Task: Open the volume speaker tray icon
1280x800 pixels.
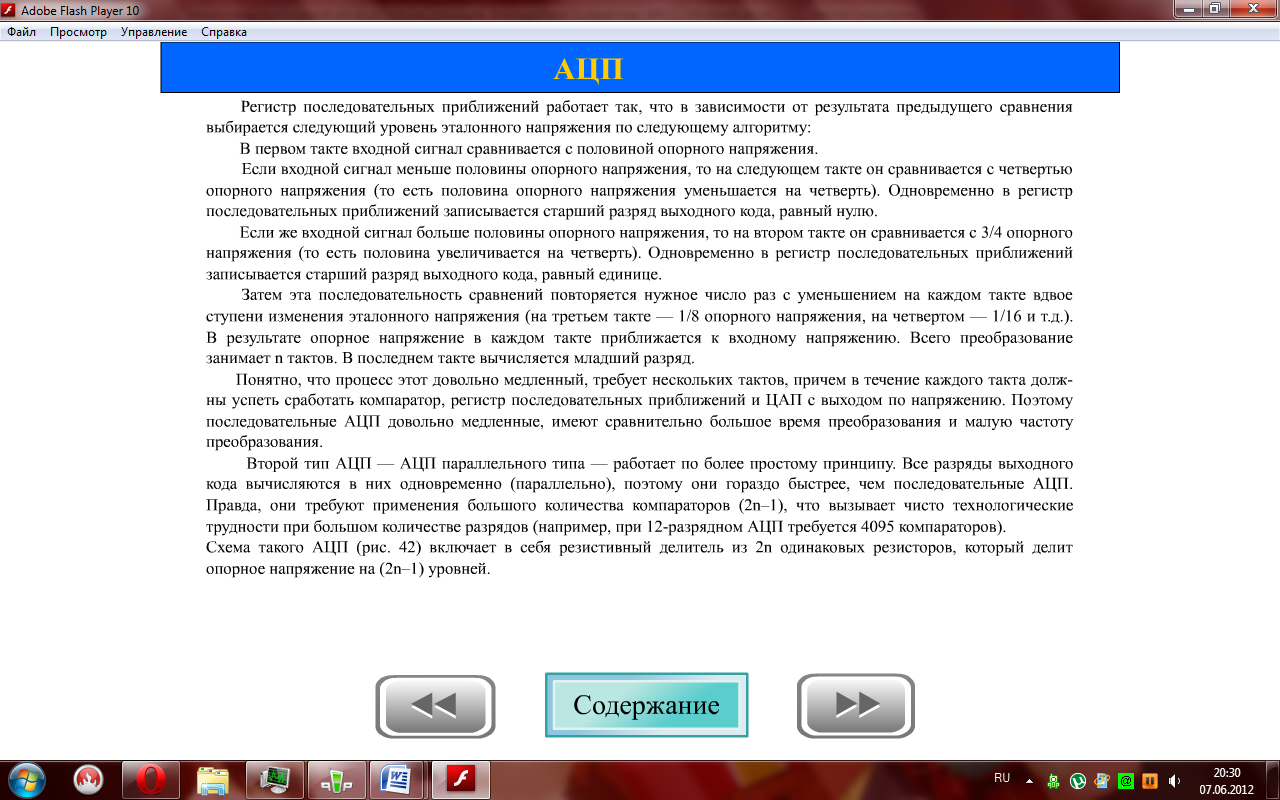Action: pyautogui.click(x=1174, y=781)
